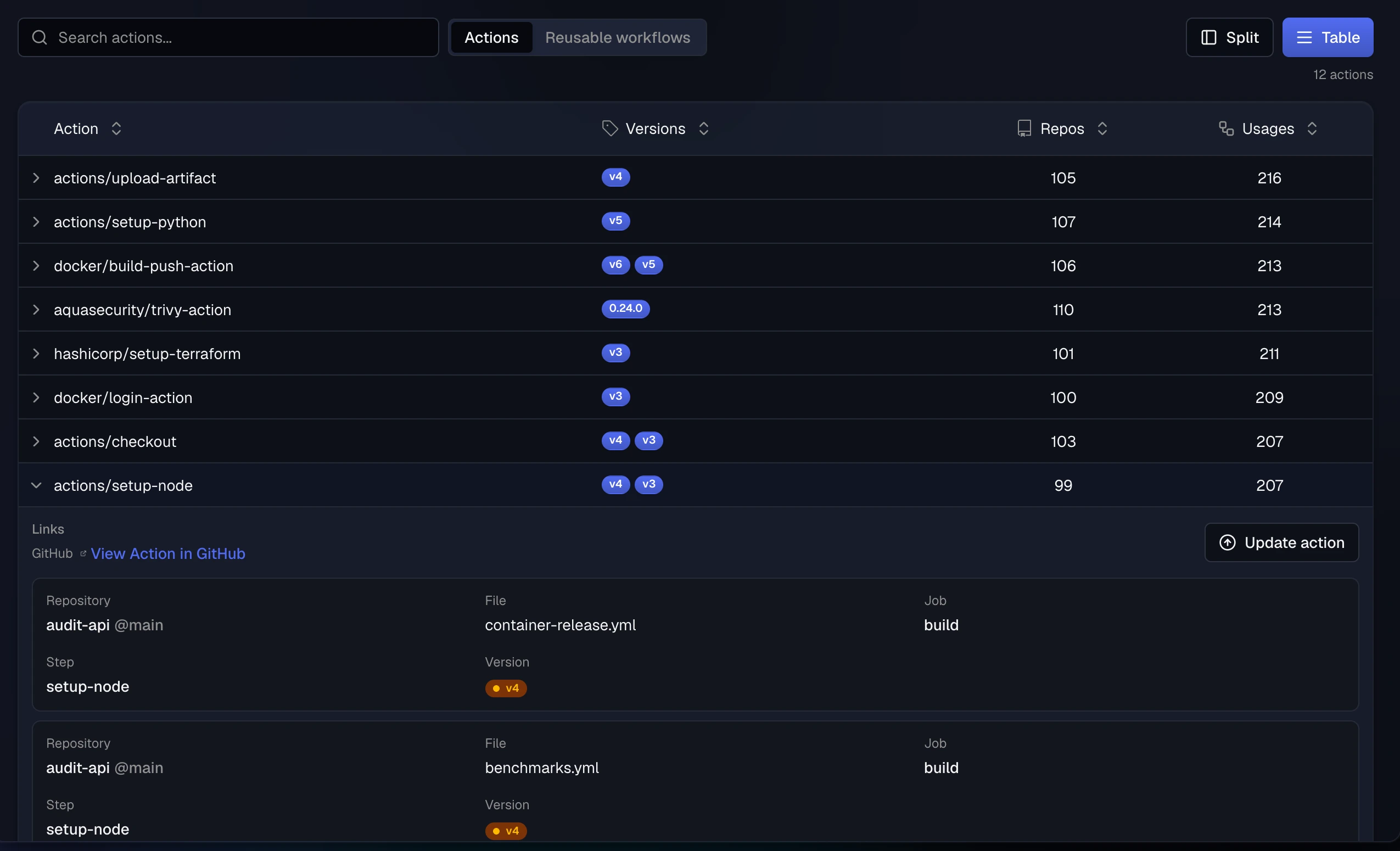Expand the actions/checkout row

pyautogui.click(x=36, y=441)
